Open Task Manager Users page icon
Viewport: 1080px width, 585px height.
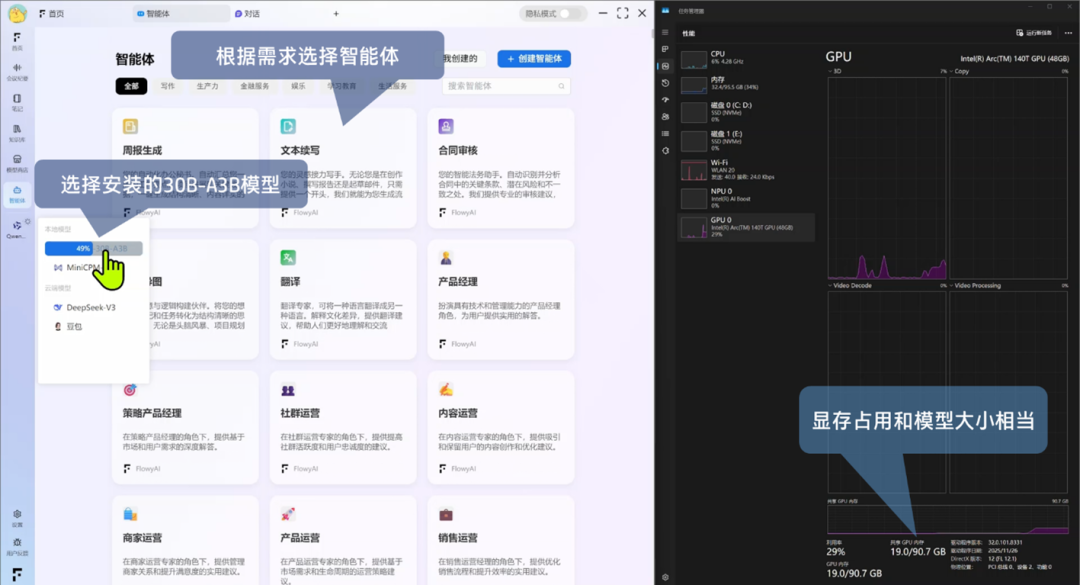point(665,116)
